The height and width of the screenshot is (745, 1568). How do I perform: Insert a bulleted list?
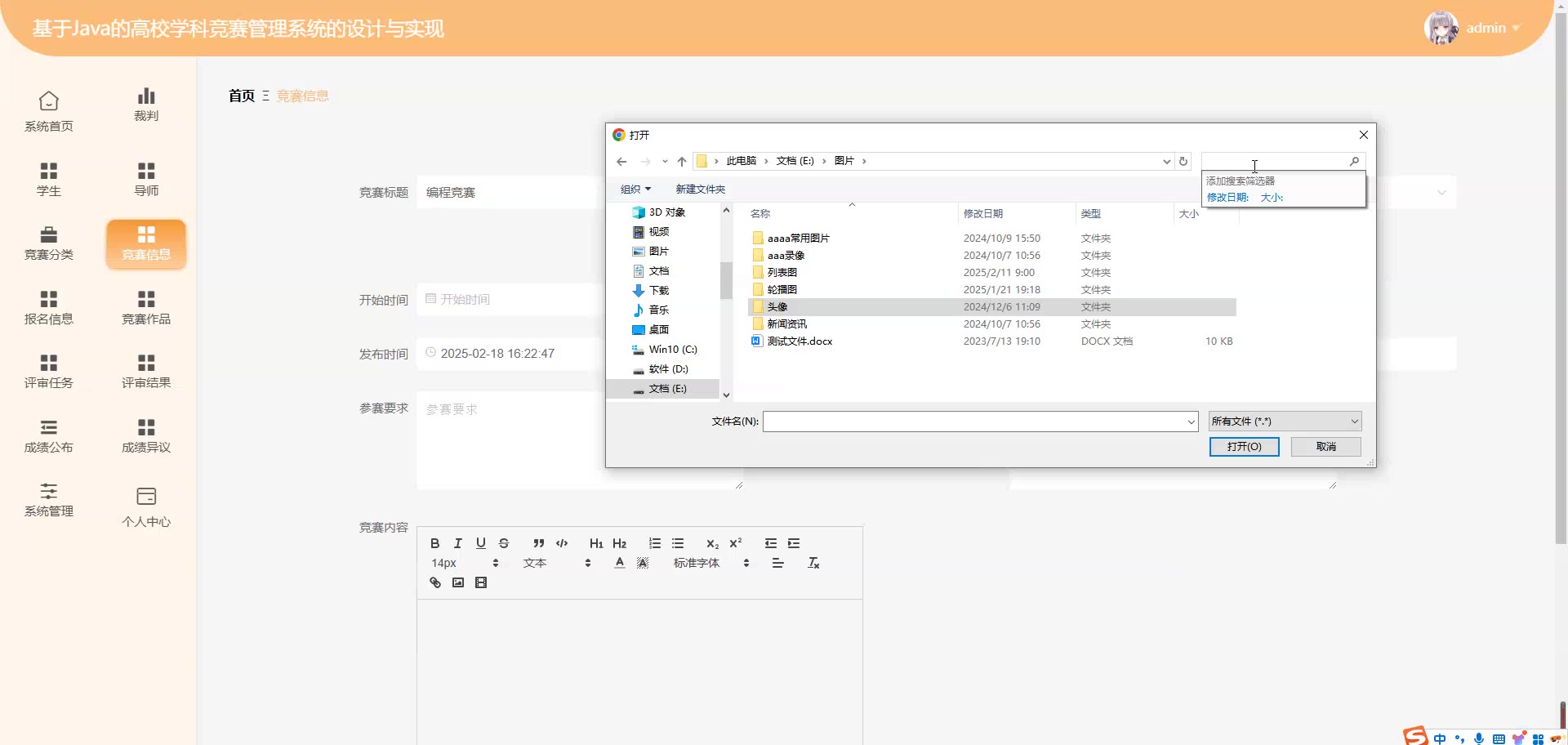pyautogui.click(x=678, y=543)
